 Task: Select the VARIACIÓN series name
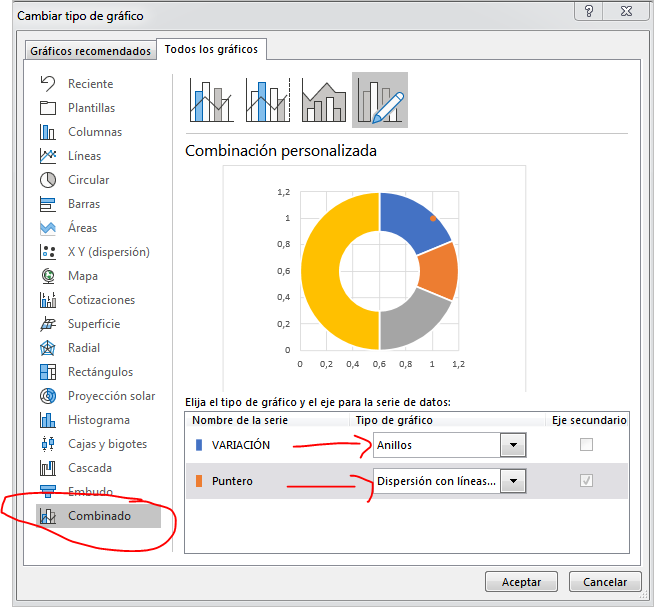[x=241, y=445]
